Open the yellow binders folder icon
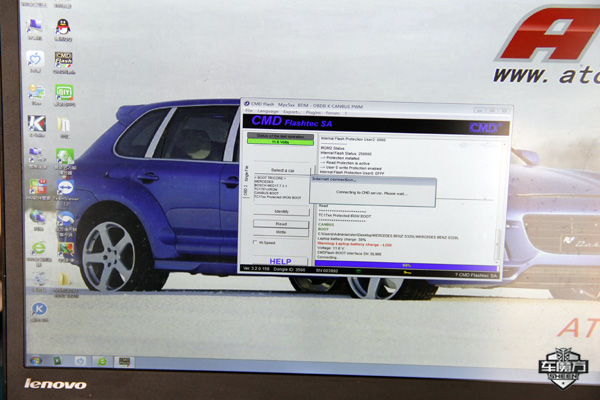The width and height of the screenshot is (600, 400). [64, 127]
